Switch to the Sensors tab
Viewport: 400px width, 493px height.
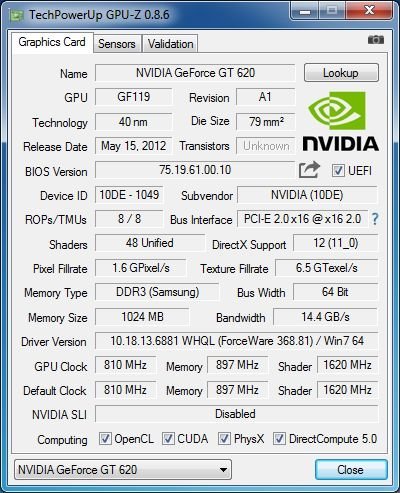117,44
